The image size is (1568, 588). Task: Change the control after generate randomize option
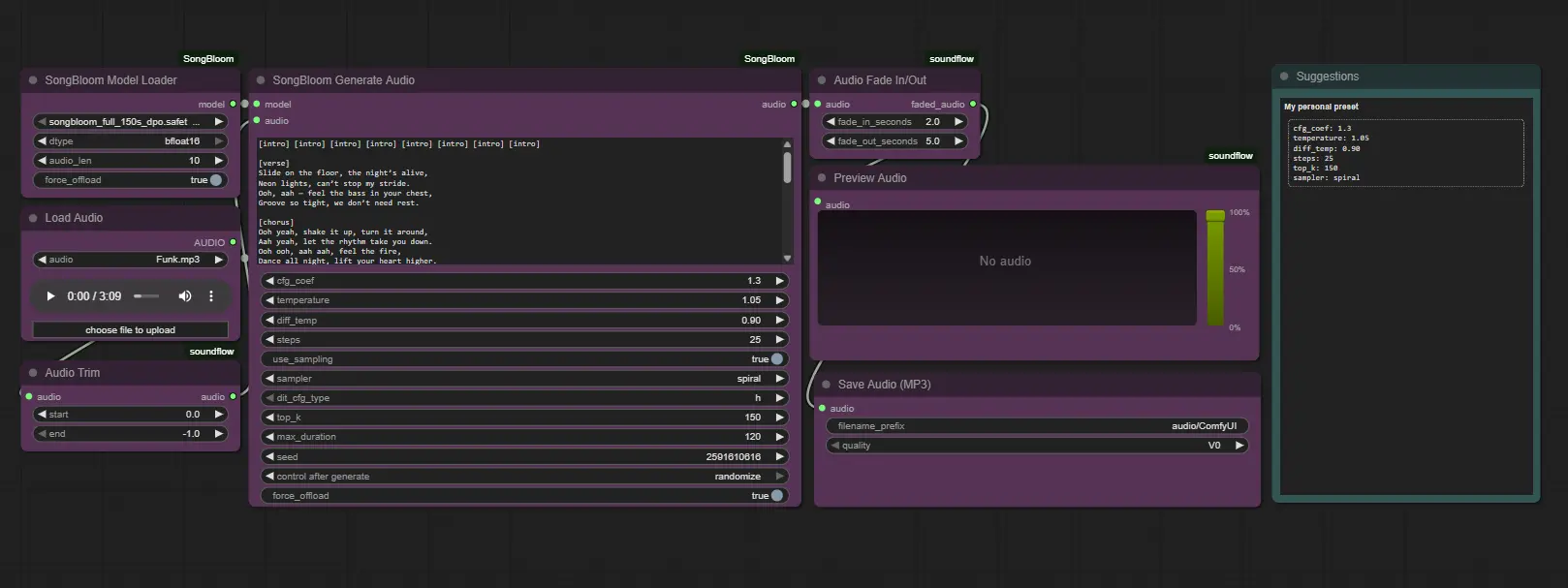pos(523,477)
